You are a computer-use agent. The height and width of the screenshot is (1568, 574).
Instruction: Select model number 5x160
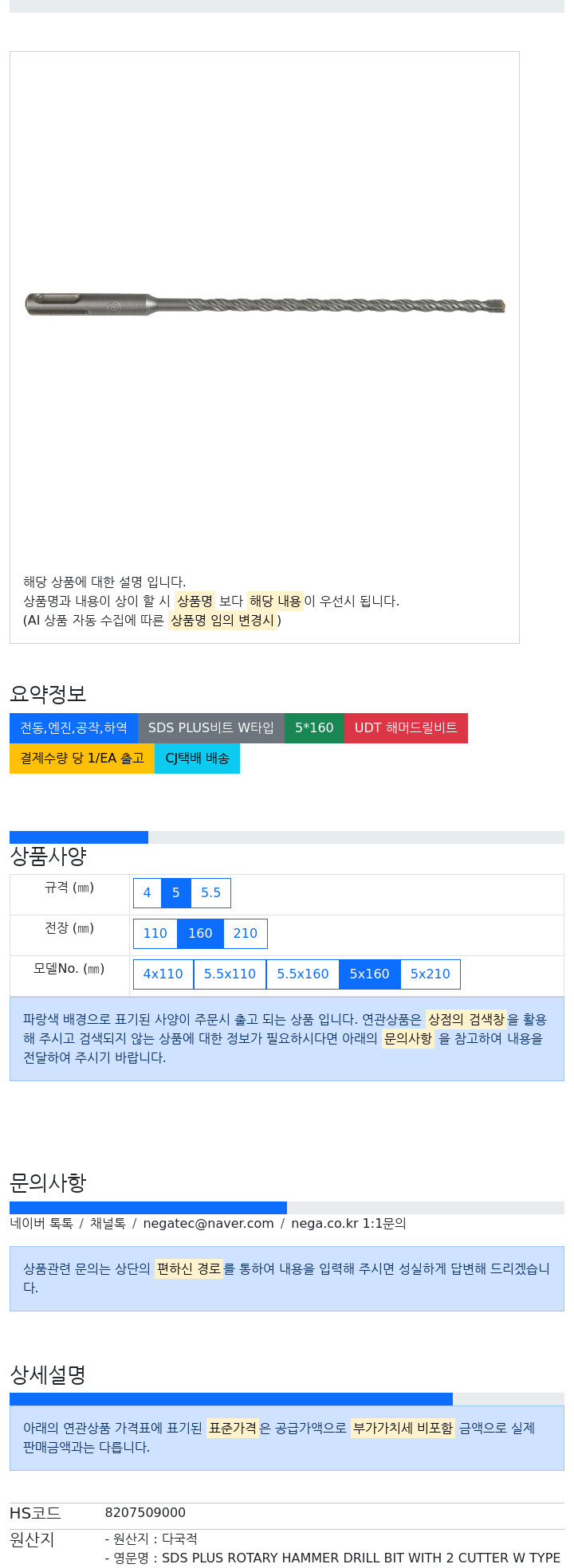click(370, 974)
